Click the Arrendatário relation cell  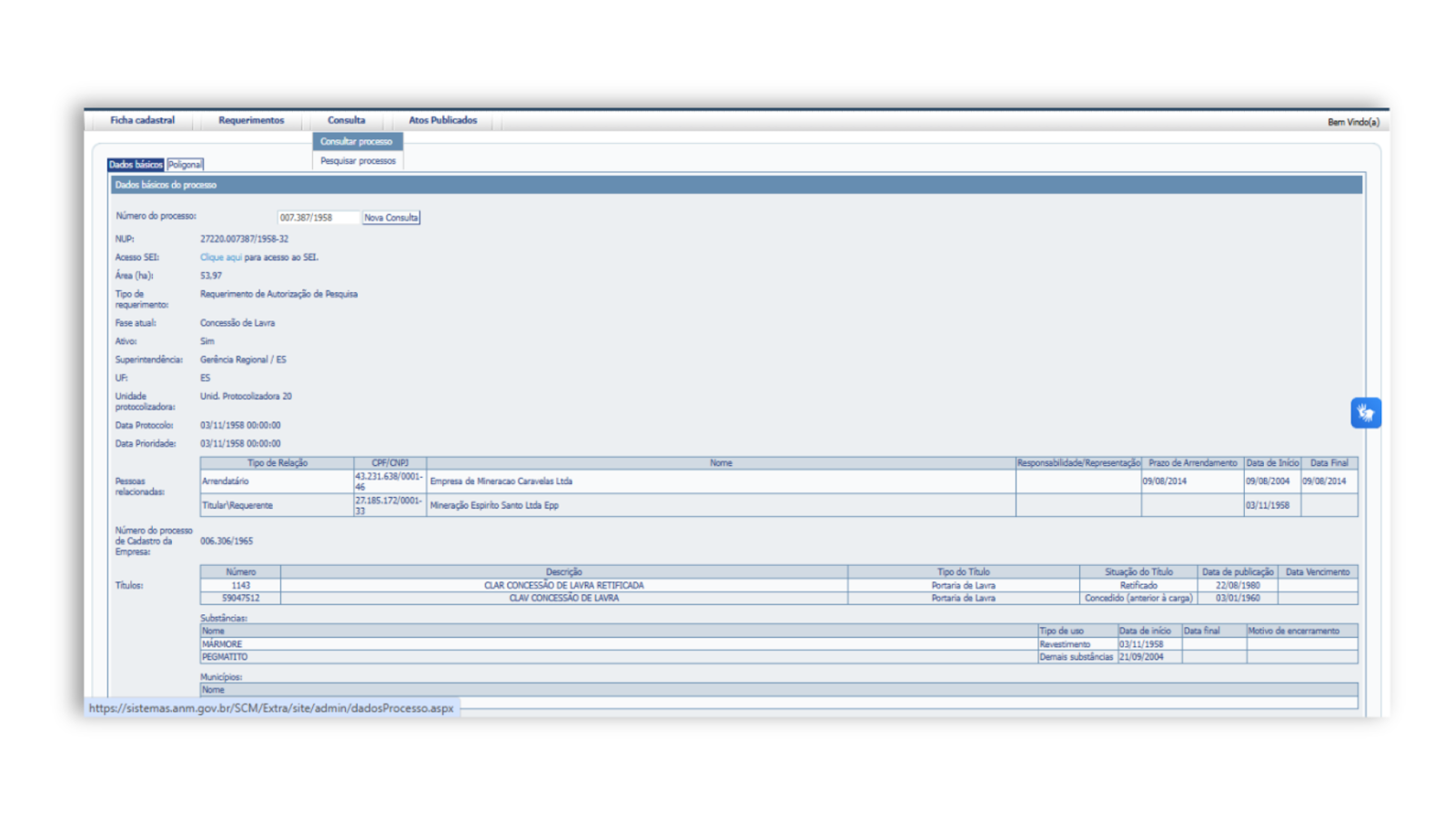click(277, 481)
